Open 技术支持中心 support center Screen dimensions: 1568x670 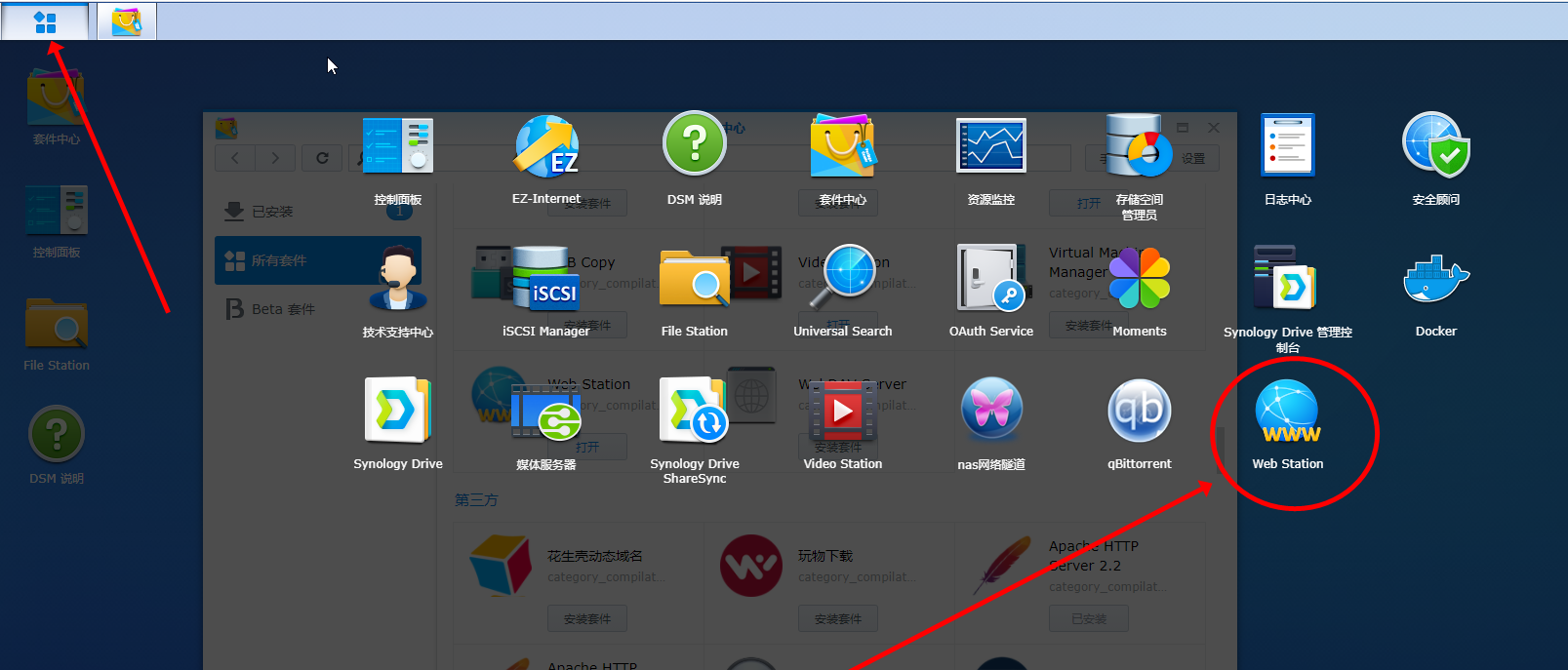coord(397,280)
